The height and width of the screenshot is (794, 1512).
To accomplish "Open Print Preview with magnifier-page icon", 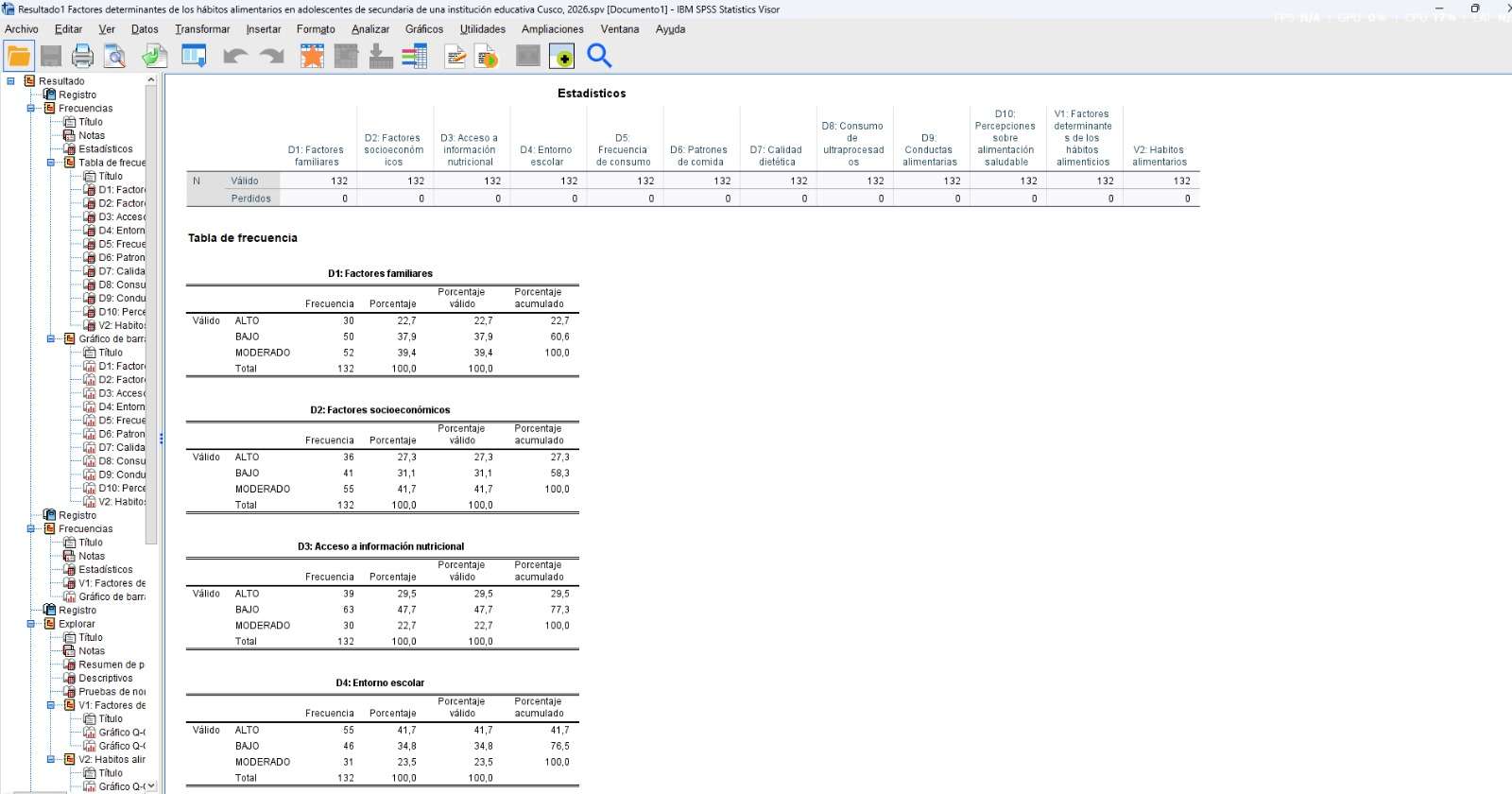I will pos(115,57).
